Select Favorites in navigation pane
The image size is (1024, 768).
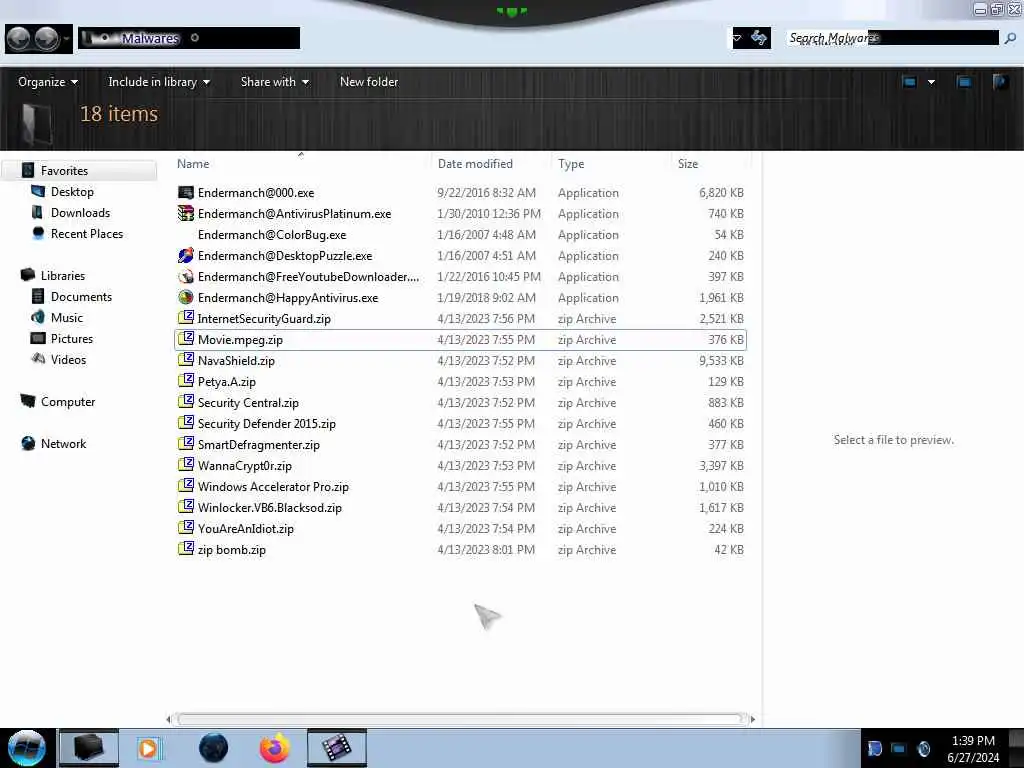(x=64, y=170)
